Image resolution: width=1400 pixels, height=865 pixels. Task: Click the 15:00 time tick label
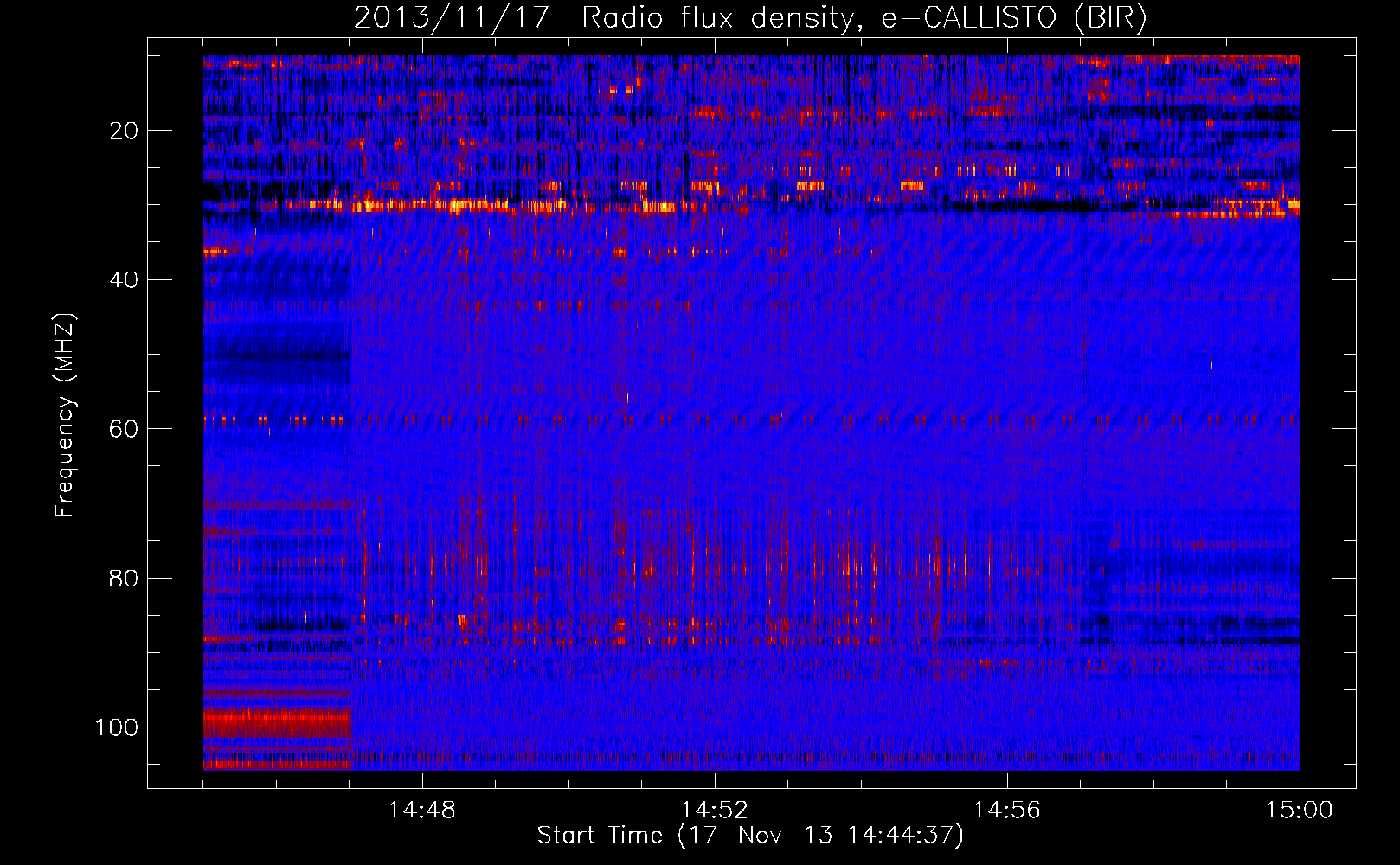pos(1300,811)
